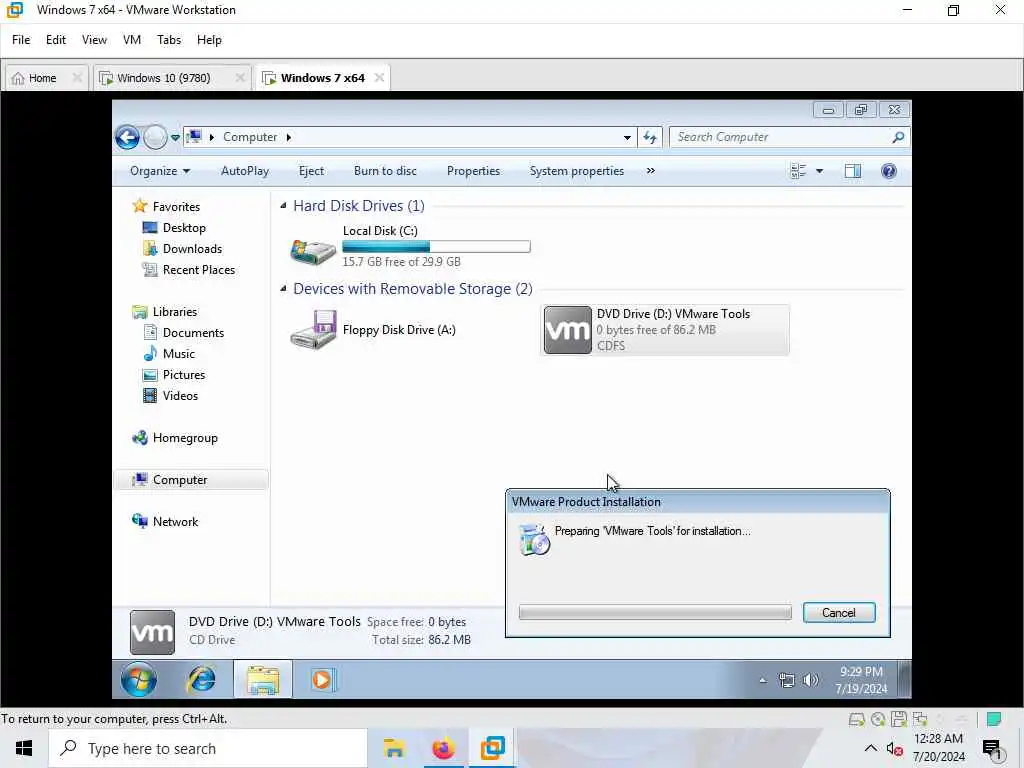Open the Tabs menu
This screenshot has height=768, width=1024.
[x=168, y=40]
